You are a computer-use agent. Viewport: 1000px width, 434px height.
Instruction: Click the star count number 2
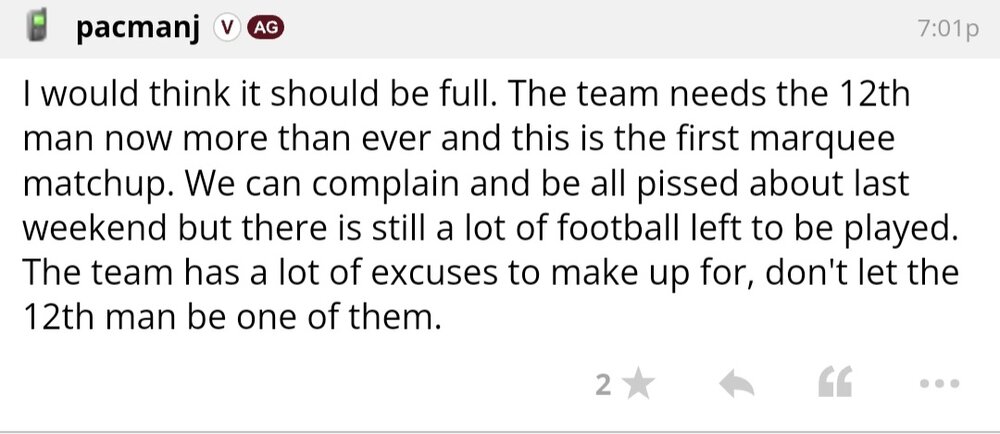(x=602, y=384)
